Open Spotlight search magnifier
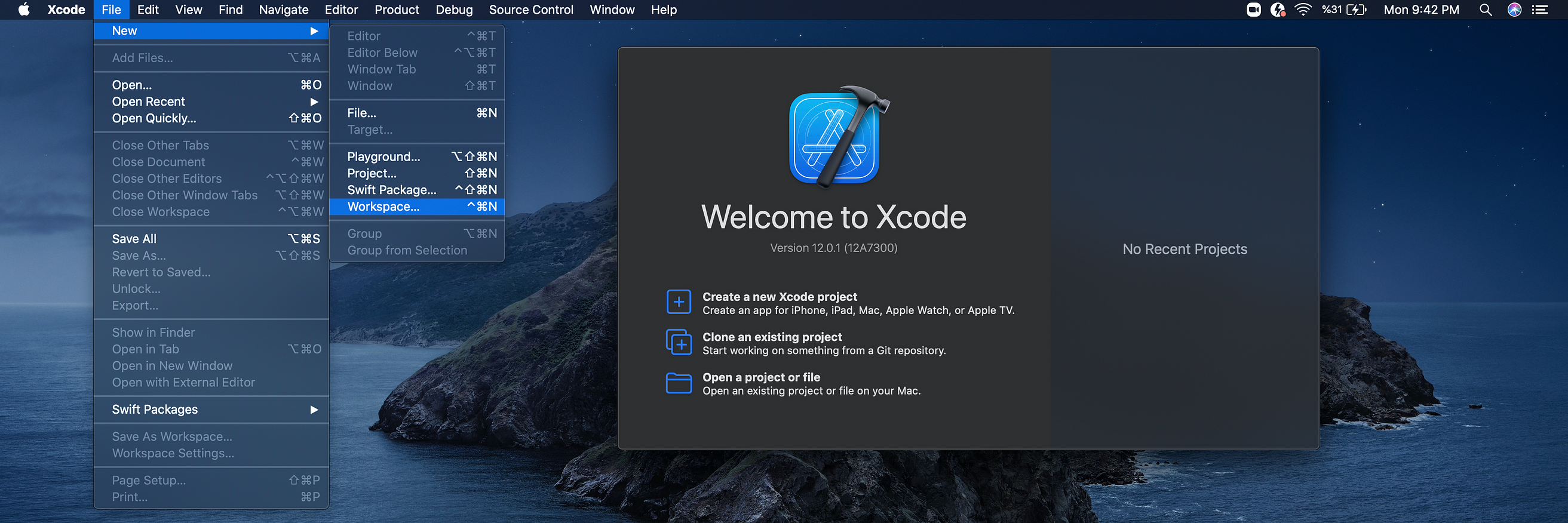This screenshot has height=523, width=1568. coord(1485,10)
